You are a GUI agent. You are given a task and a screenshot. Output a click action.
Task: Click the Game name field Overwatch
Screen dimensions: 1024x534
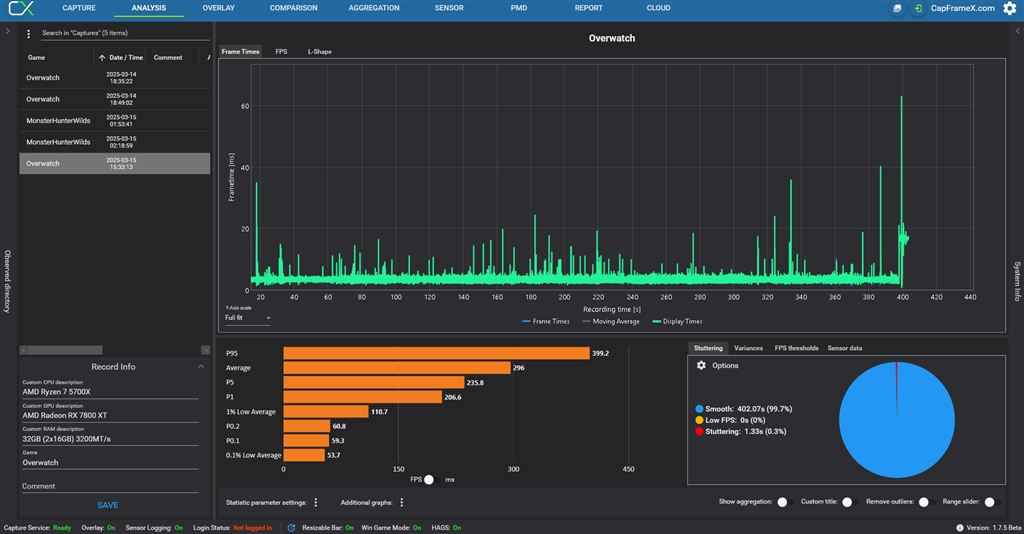(x=110, y=462)
